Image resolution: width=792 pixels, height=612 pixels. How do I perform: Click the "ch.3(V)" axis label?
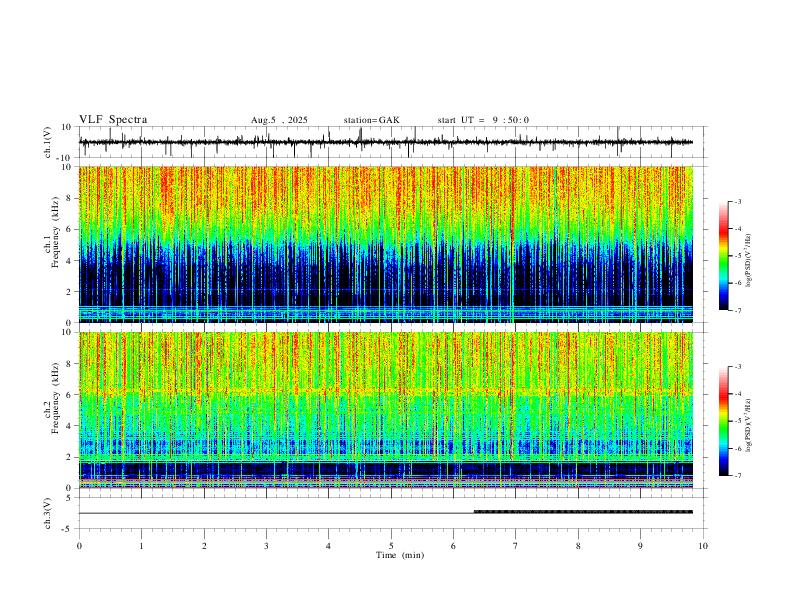(x=48, y=513)
